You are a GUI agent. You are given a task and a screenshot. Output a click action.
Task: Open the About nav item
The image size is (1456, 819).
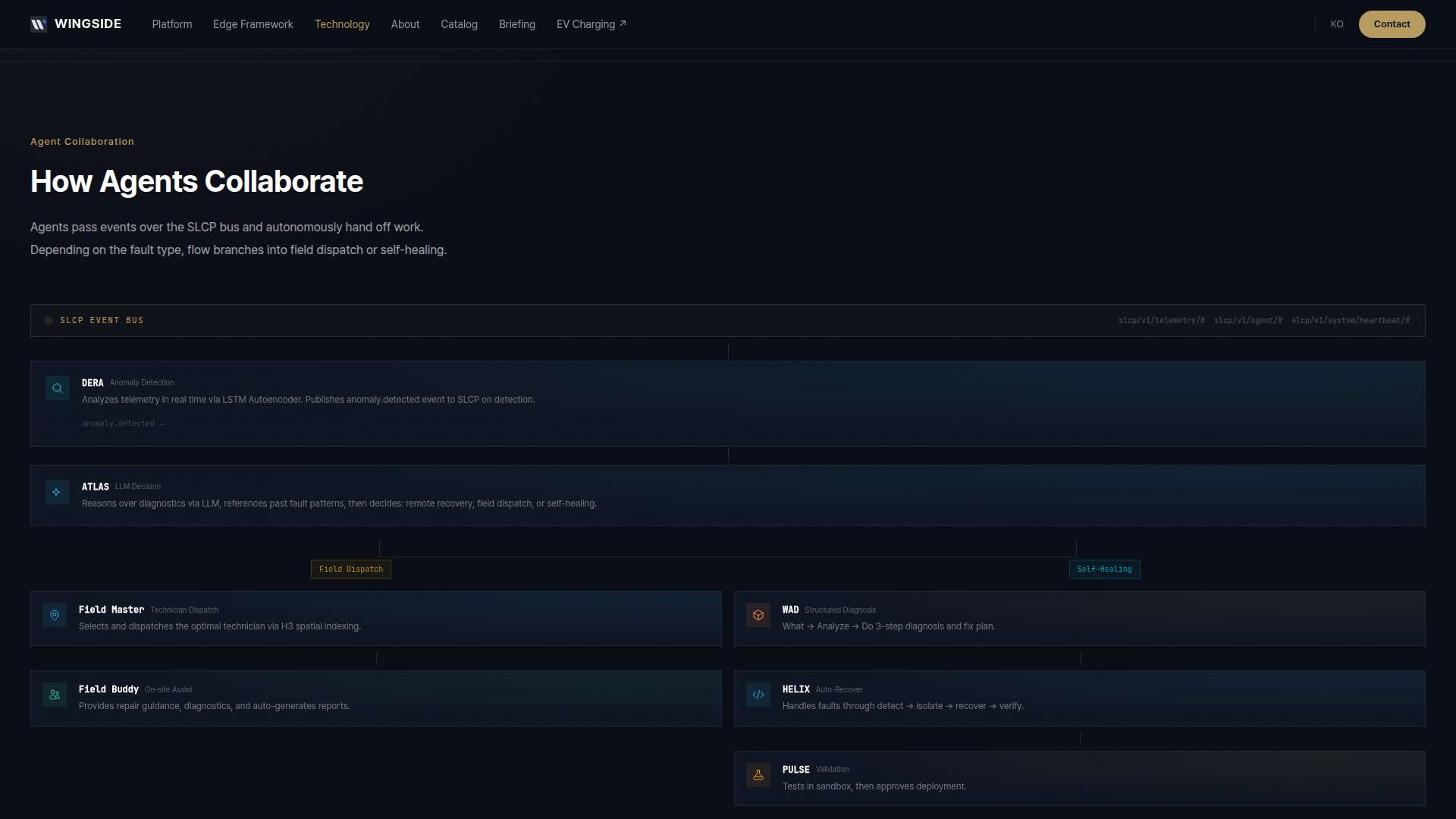pos(405,24)
